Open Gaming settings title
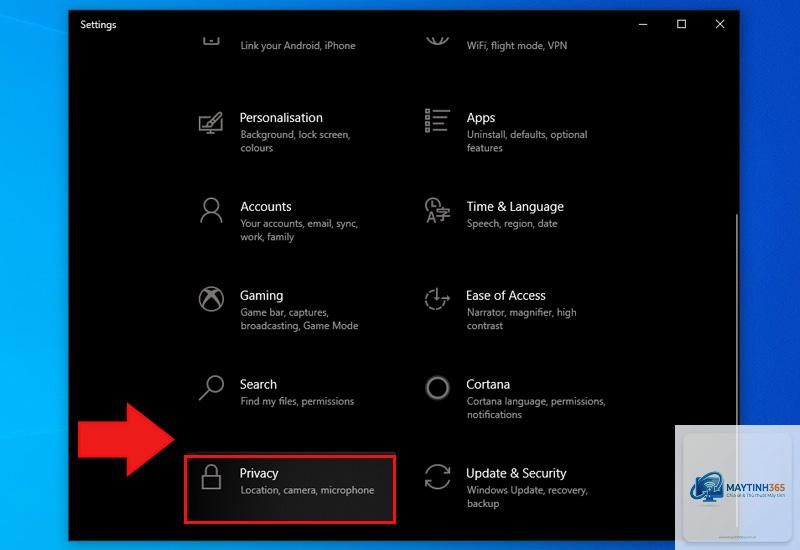Screen dimensions: 800x550 [x=261, y=296]
